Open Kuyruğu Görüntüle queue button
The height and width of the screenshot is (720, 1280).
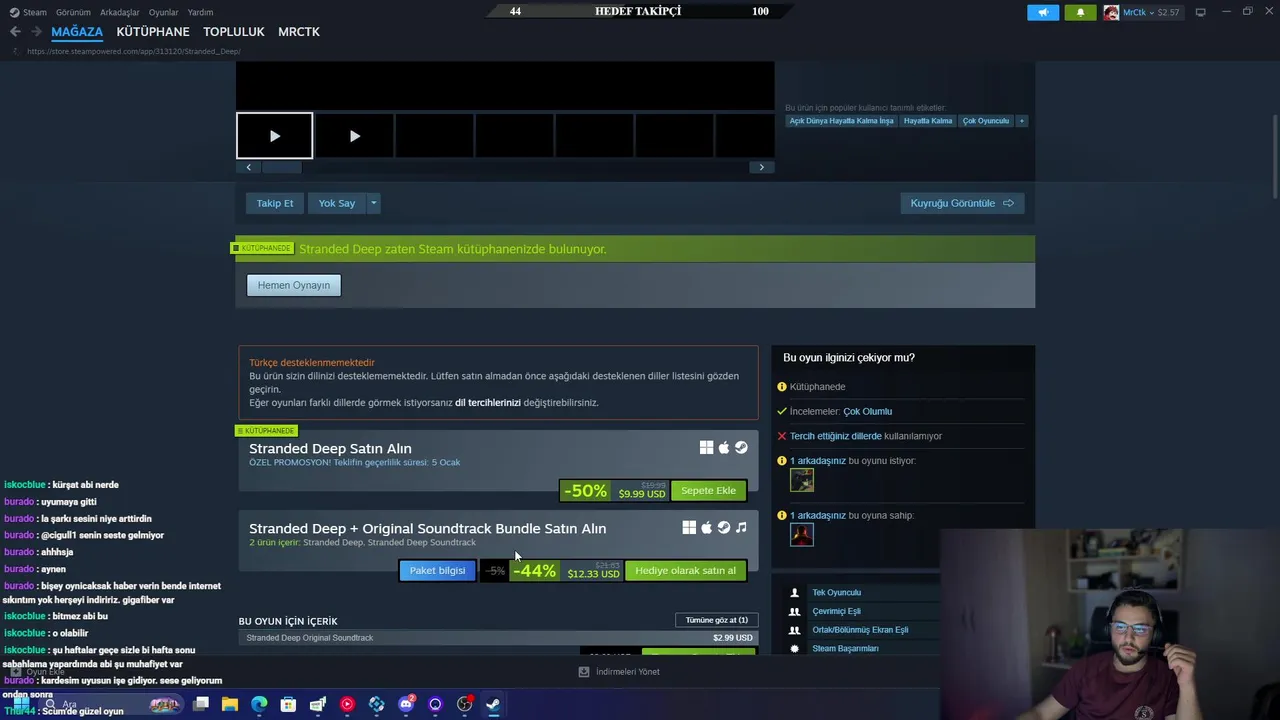(962, 203)
